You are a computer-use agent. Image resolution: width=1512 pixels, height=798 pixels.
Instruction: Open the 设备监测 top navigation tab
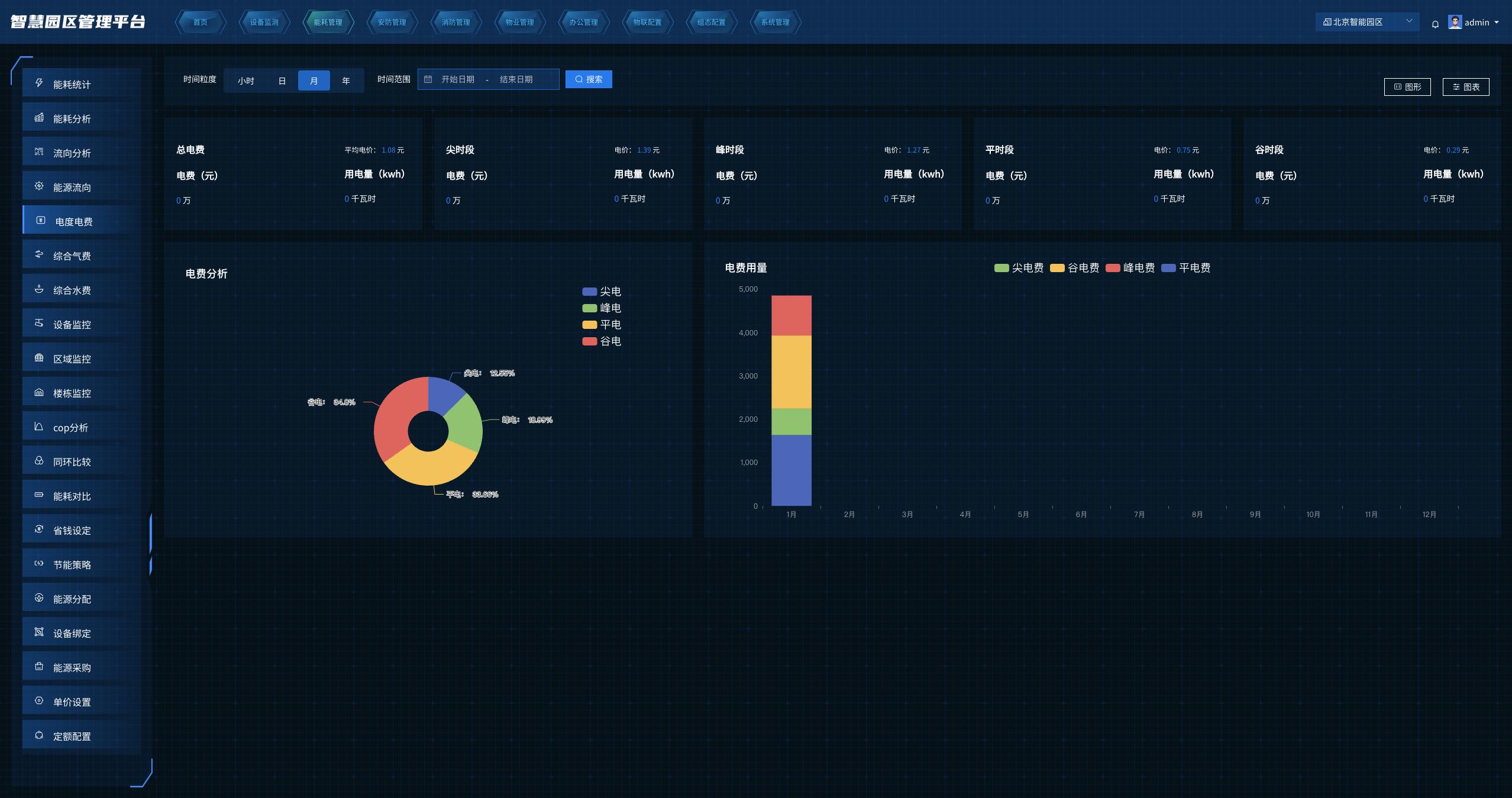[264, 22]
